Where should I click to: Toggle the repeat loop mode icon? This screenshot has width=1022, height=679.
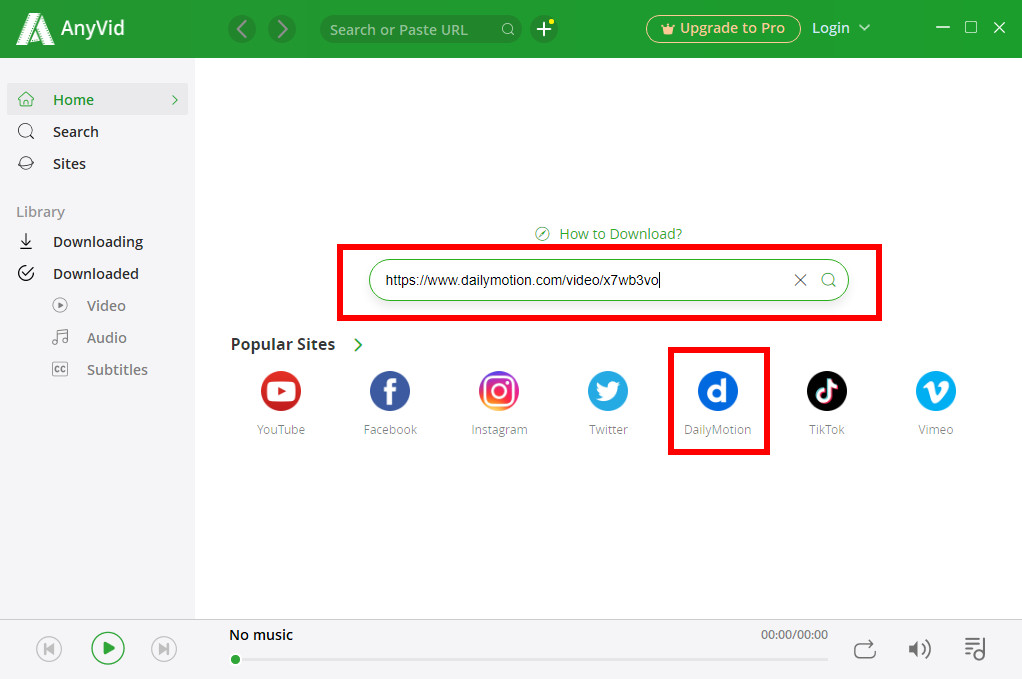pos(864,649)
